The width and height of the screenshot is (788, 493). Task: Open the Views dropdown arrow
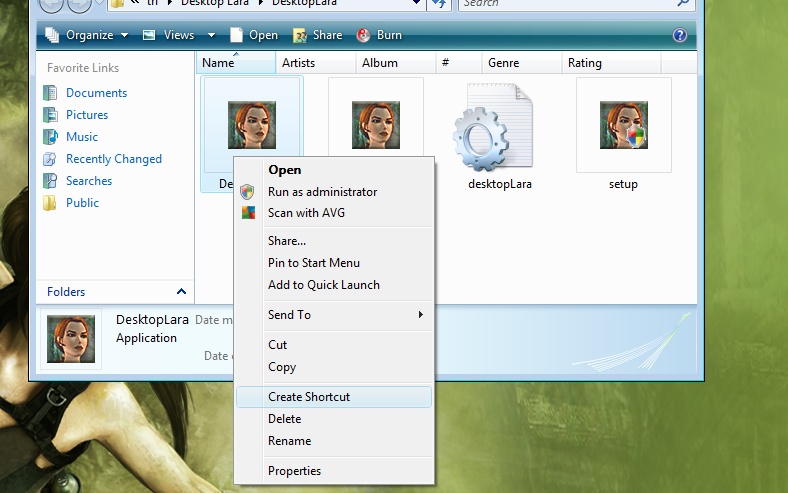tap(212, 35)
